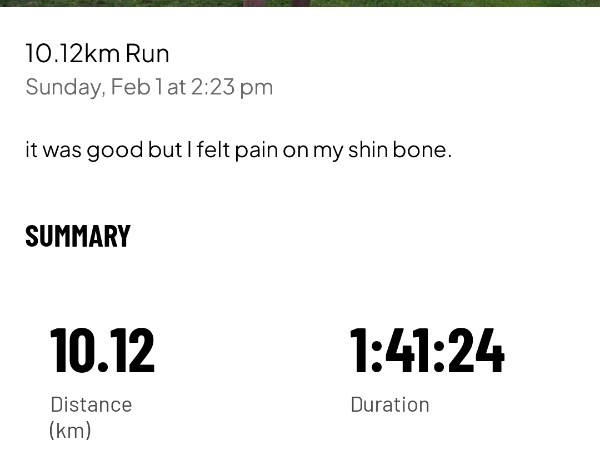Tap the 1:41:24 duration value

tap(427, 350)
